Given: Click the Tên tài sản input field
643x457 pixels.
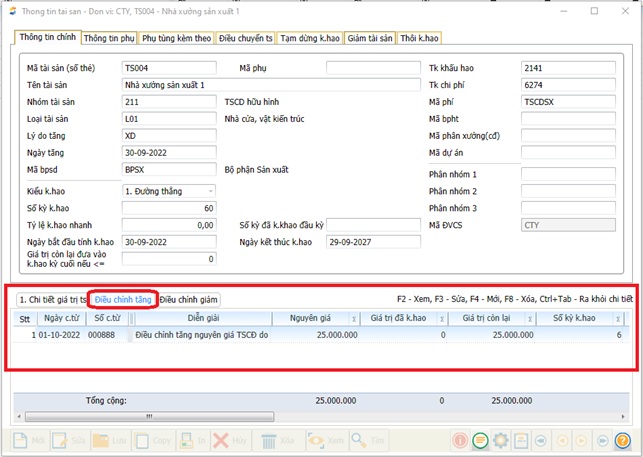Looking at the screenshot, I should (x=268, y=85).
